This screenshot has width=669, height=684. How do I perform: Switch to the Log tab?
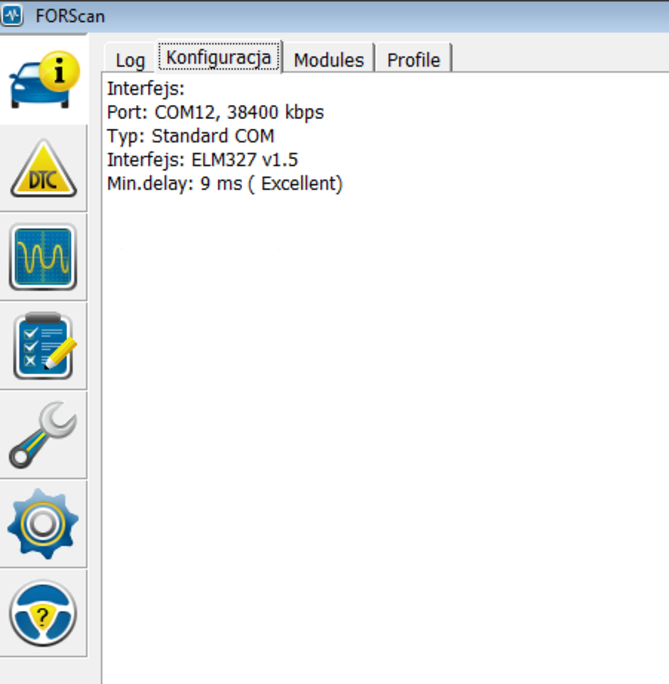pos(130,60)
